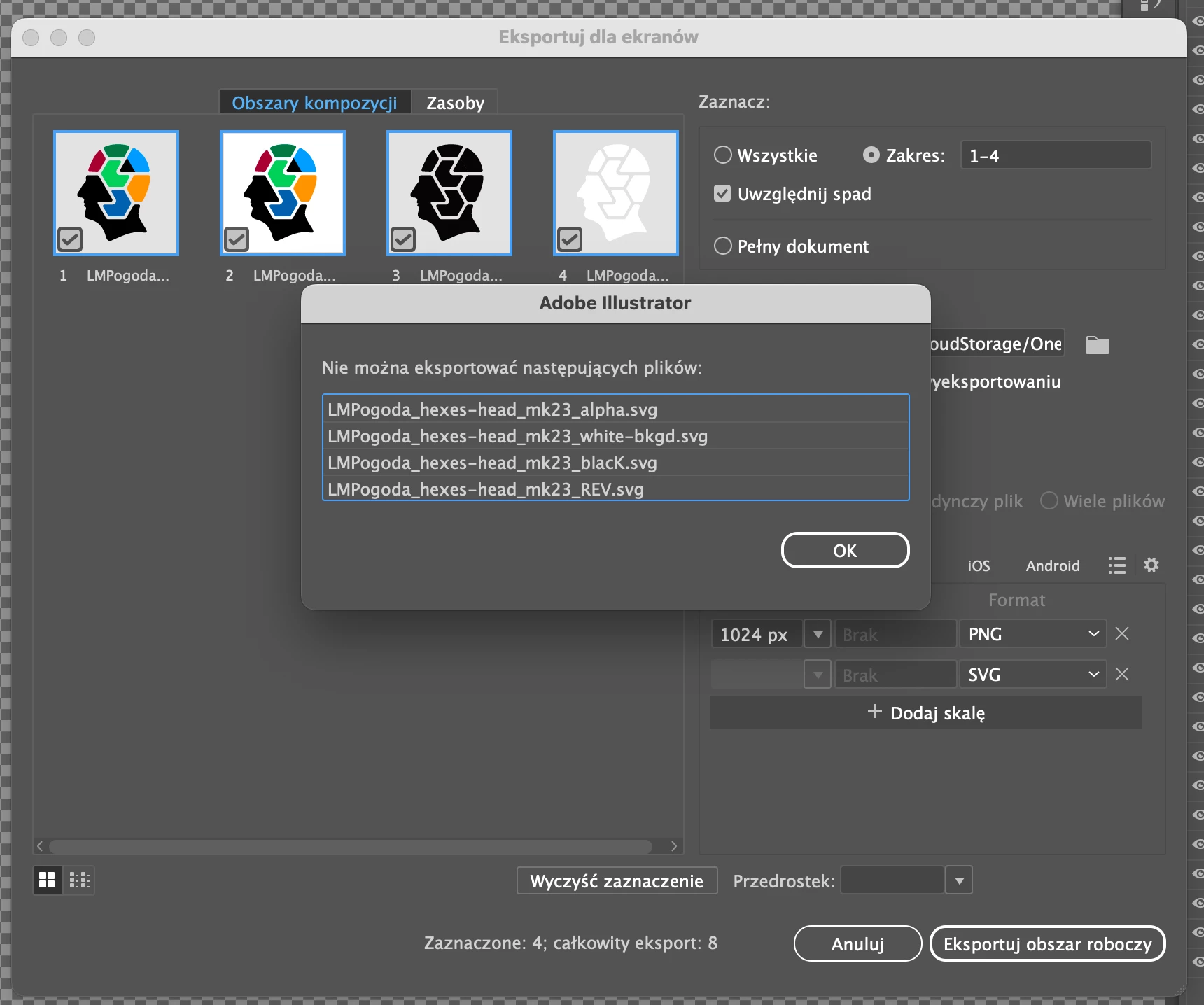The width and height of the screenshot is (1204, 1005).
Task: Uncheck artboard 1 thumbnail checkbox
Action: tap(70, 239)
